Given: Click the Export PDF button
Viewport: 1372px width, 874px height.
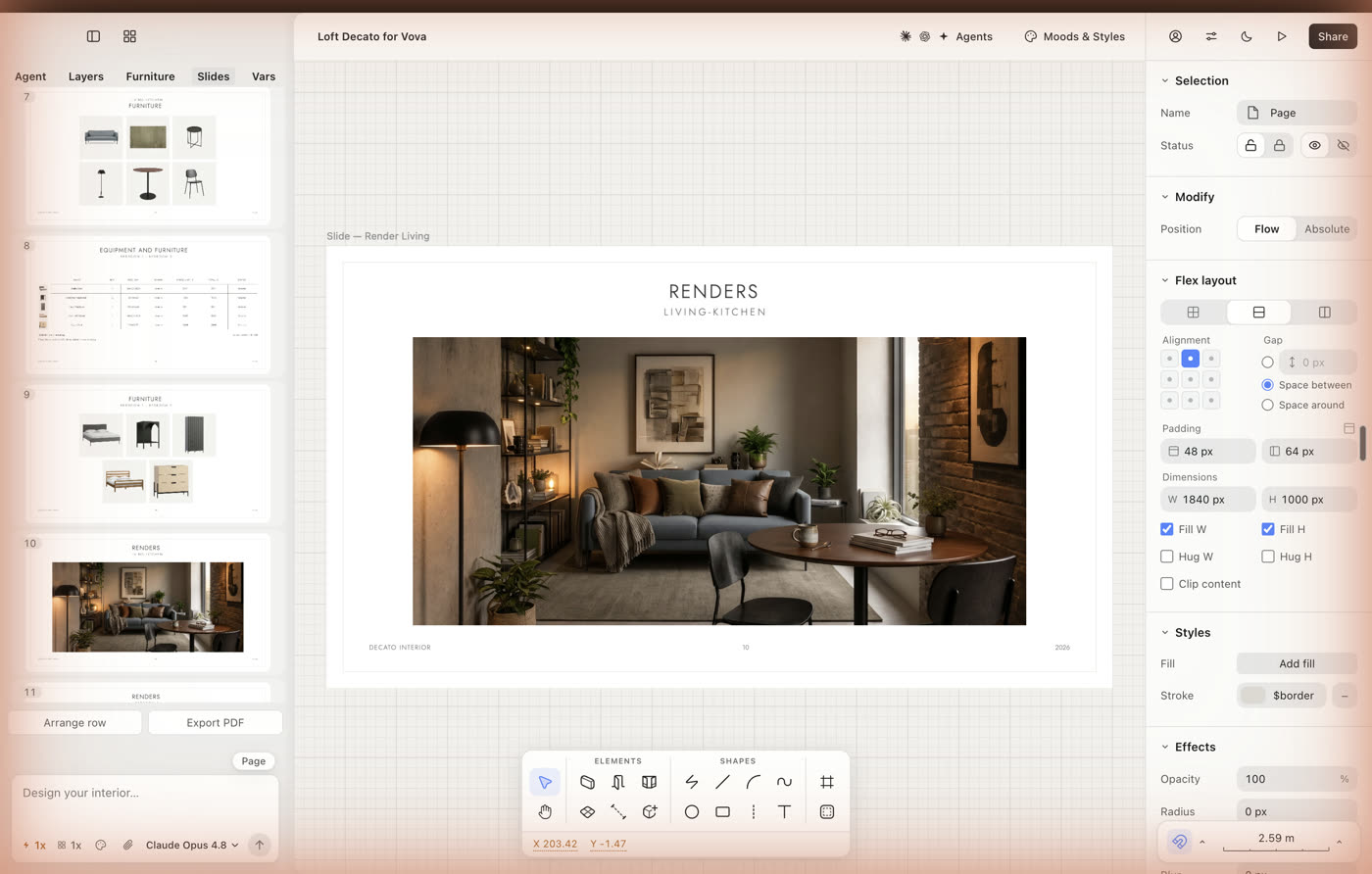Looking at the screenshot, I should tap(216, 723).
